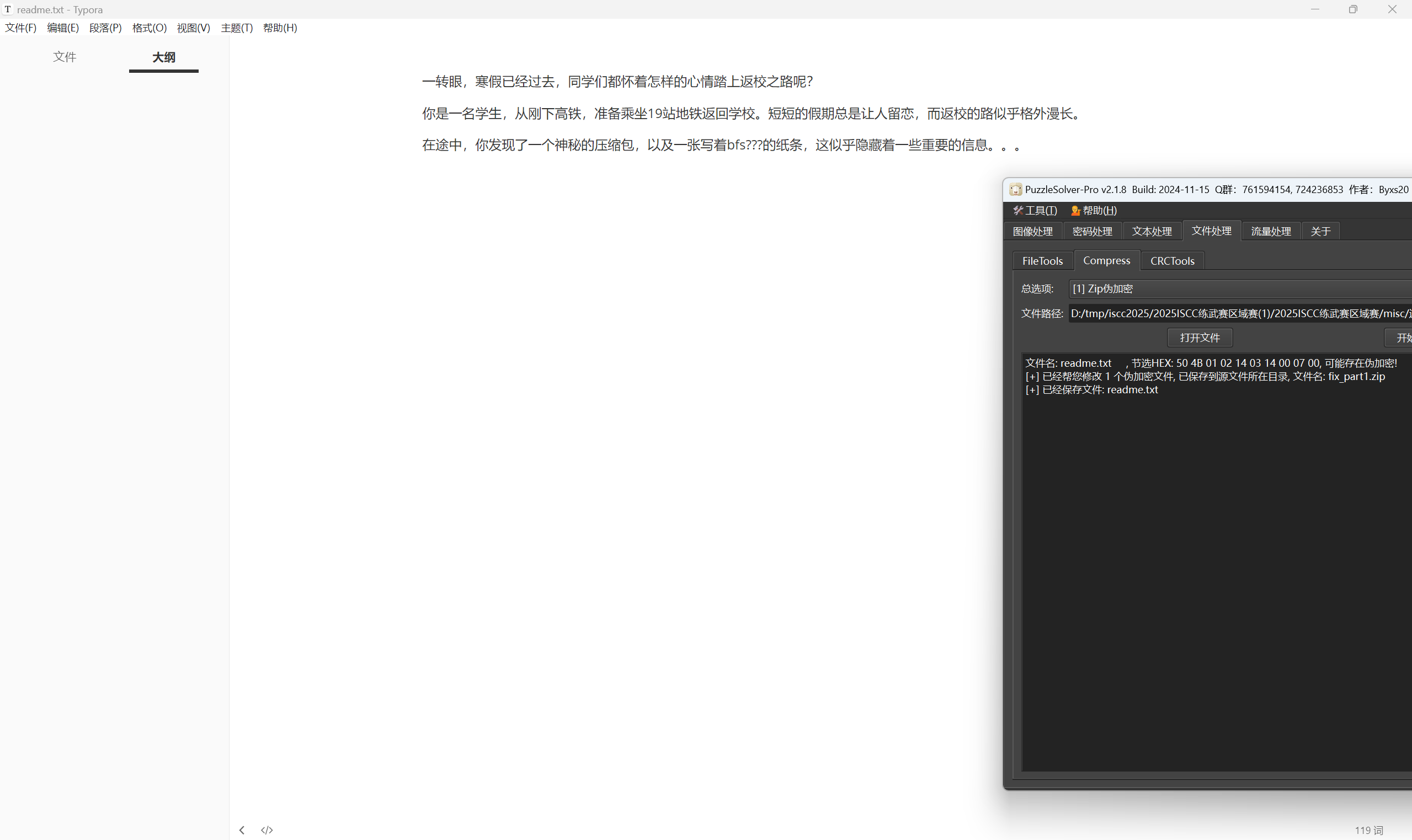The image size is (1412, 840).
Task: Click the paragraph mentioning 19站地铁
Action: pyautogui.click(x=752, y=113)
